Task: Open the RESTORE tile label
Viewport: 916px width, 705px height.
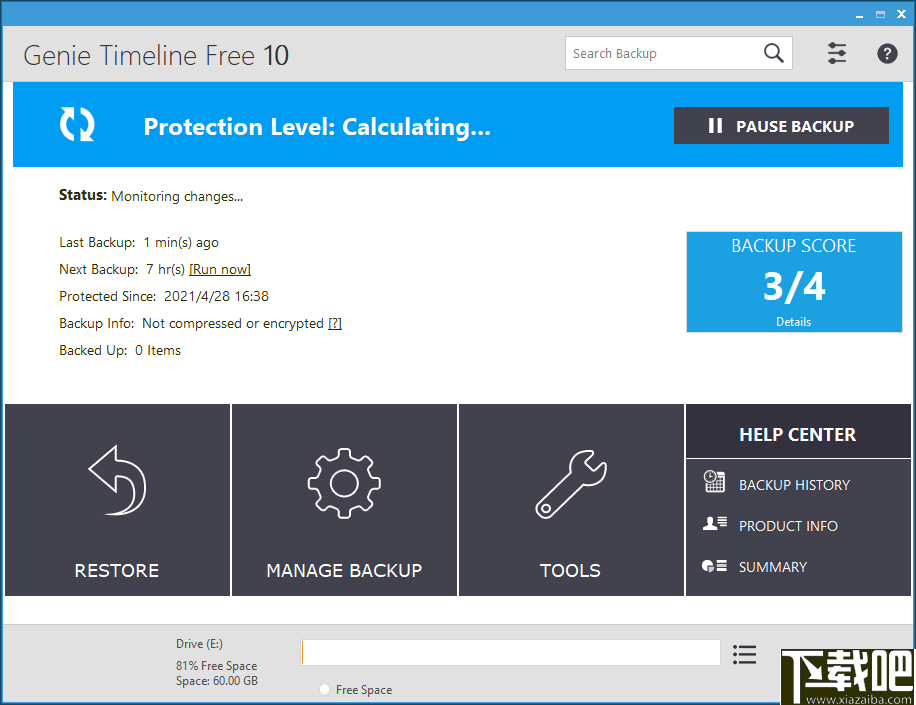Action: click(117, 571)
